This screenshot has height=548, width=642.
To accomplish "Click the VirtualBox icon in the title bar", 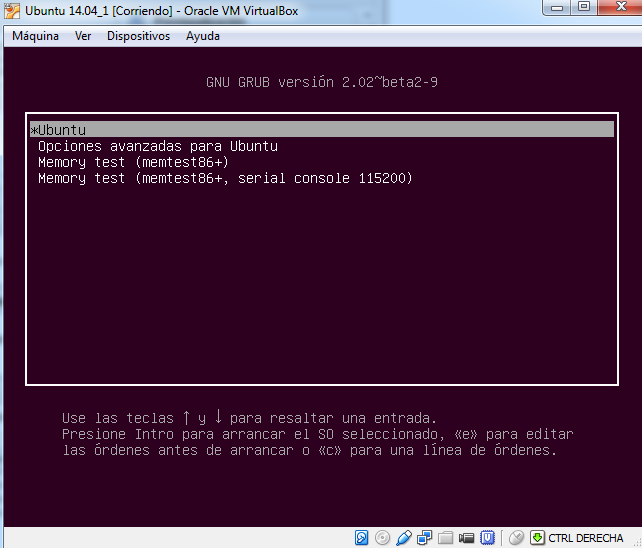I will point(11,11).
